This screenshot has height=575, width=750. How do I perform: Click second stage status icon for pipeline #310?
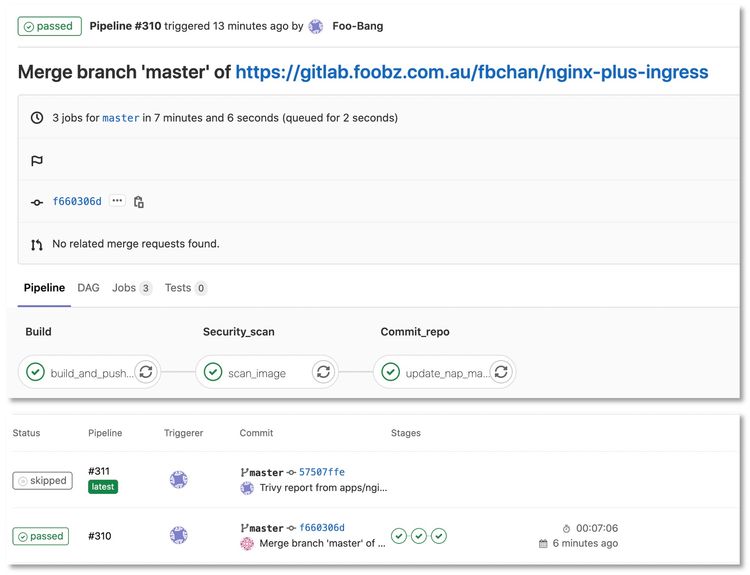[x=419, y=536]
